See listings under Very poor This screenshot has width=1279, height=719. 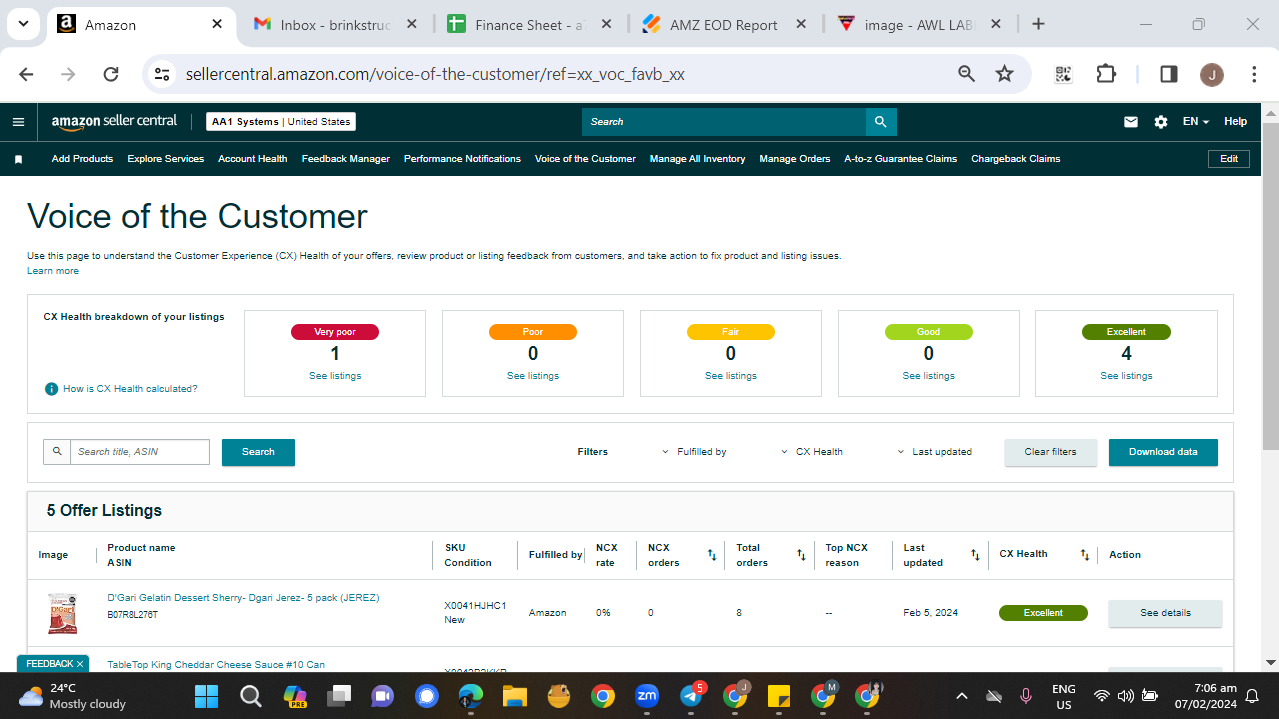[335, 376]
